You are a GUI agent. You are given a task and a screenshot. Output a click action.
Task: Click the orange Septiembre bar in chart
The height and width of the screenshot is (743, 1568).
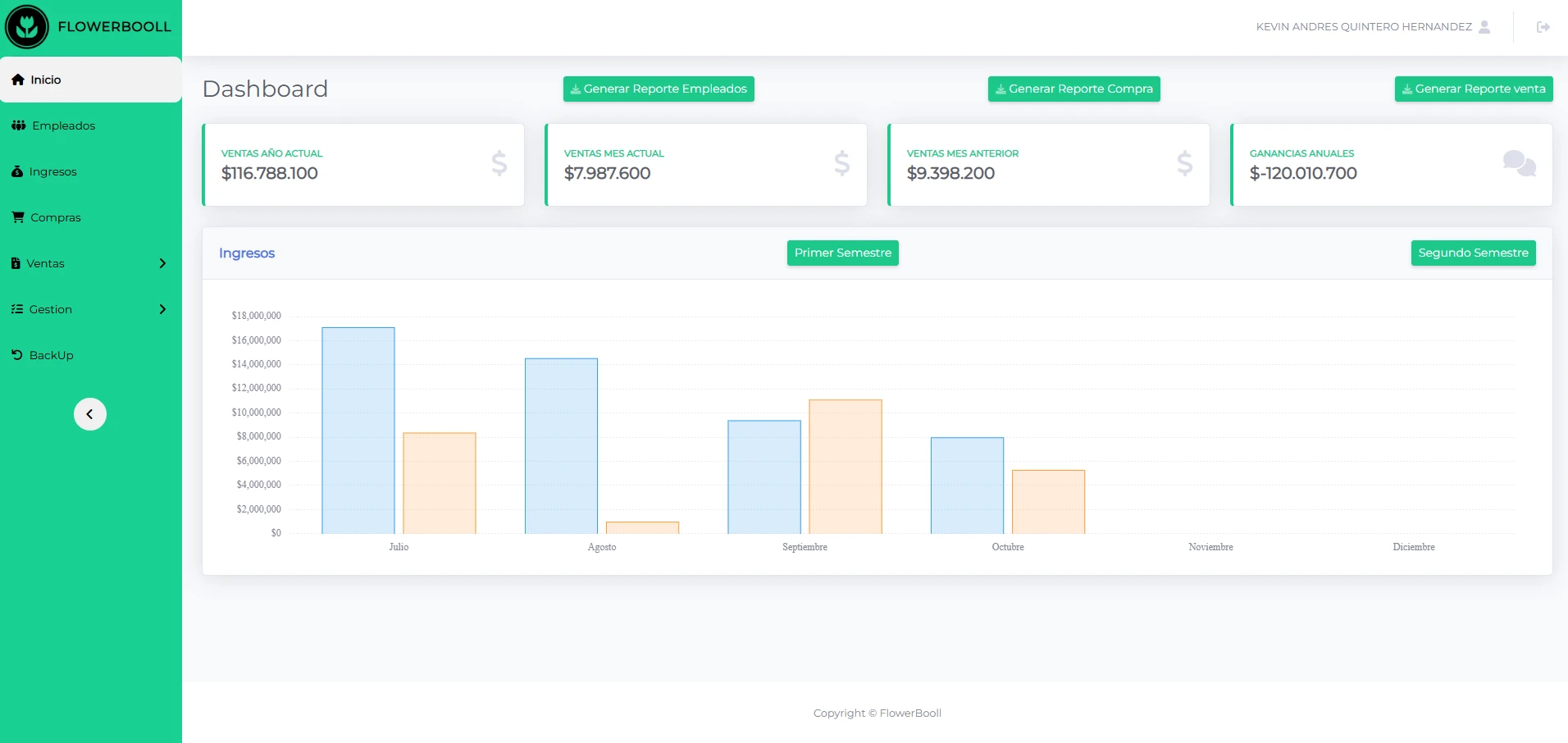[846, 467]
